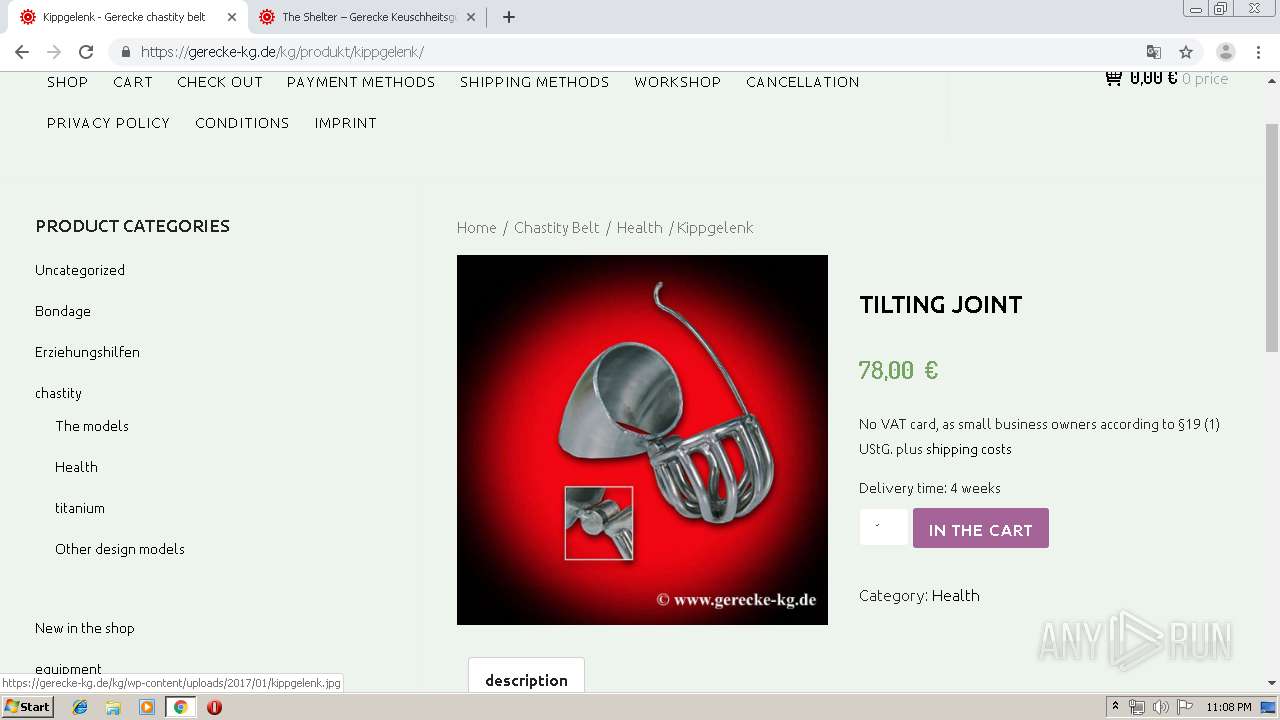Bookmark this page with the star
This screenshot has width=1280, height=720.
pos(1186,52)
